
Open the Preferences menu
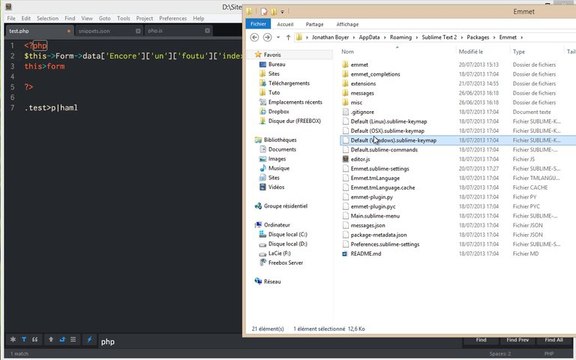[173, 18]
